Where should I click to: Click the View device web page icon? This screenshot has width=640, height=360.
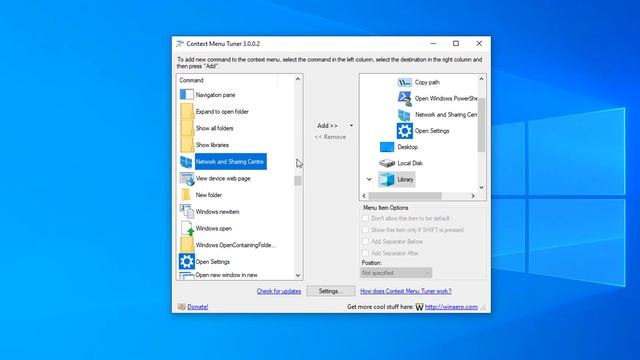click(x=187, y=179)
